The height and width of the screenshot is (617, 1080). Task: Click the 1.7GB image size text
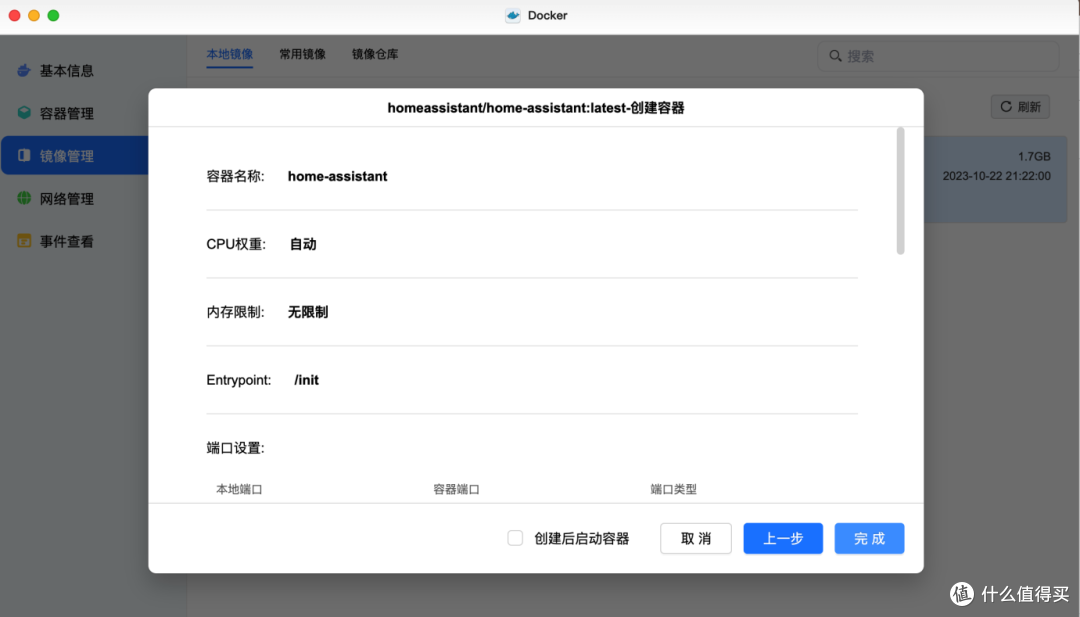1034,156
